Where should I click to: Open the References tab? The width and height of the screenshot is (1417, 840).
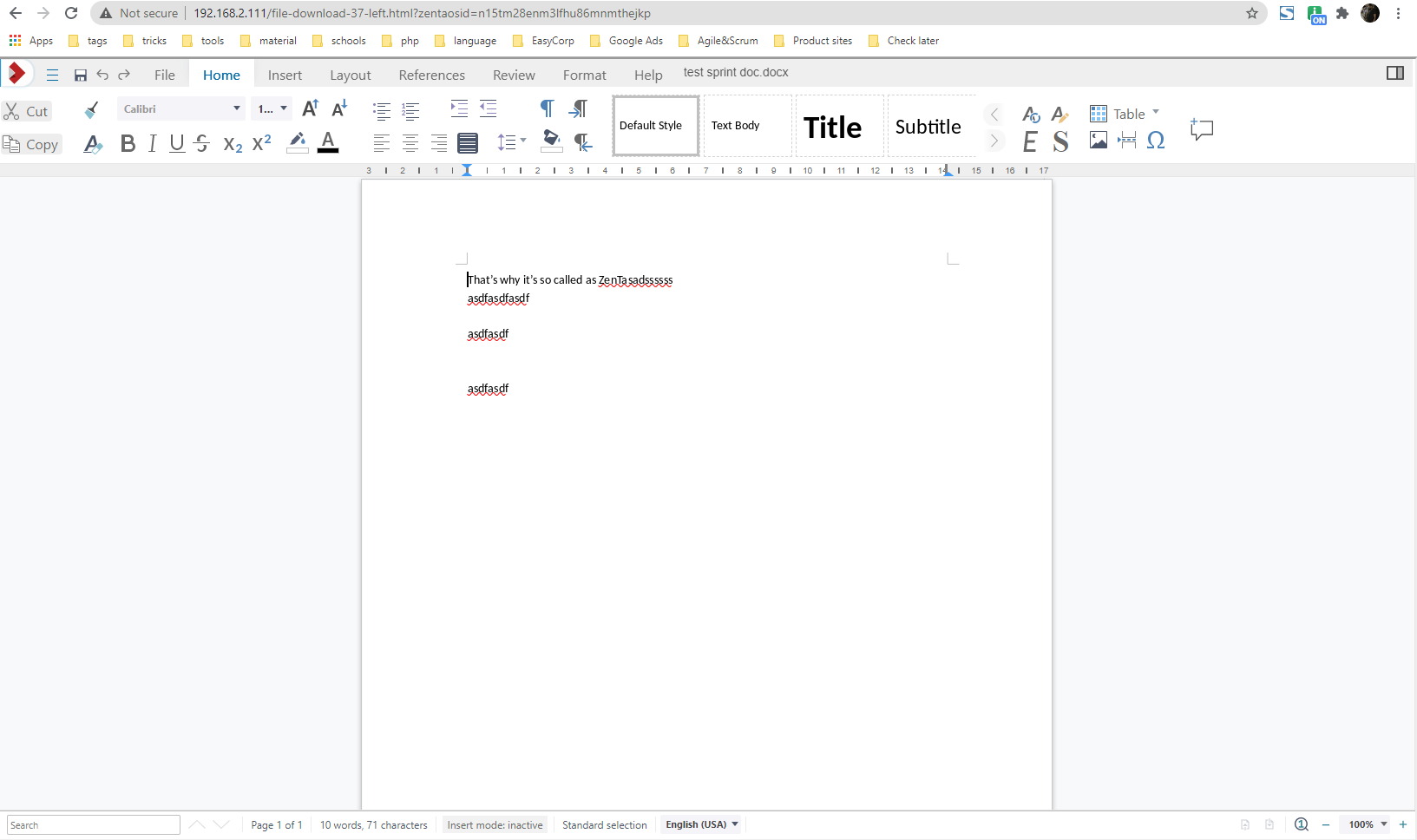pos(431,75)
